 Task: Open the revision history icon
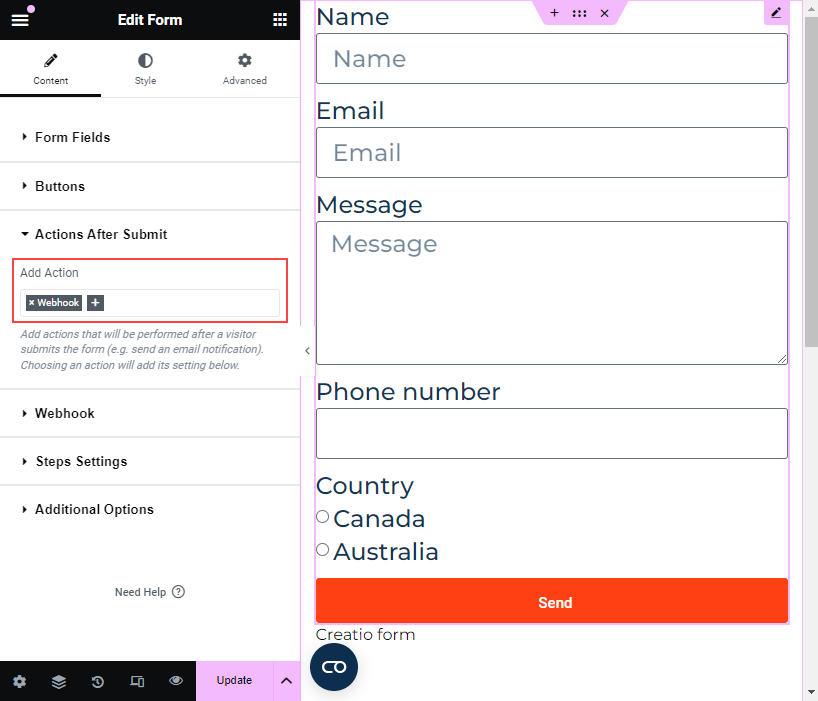pos(98,681)
